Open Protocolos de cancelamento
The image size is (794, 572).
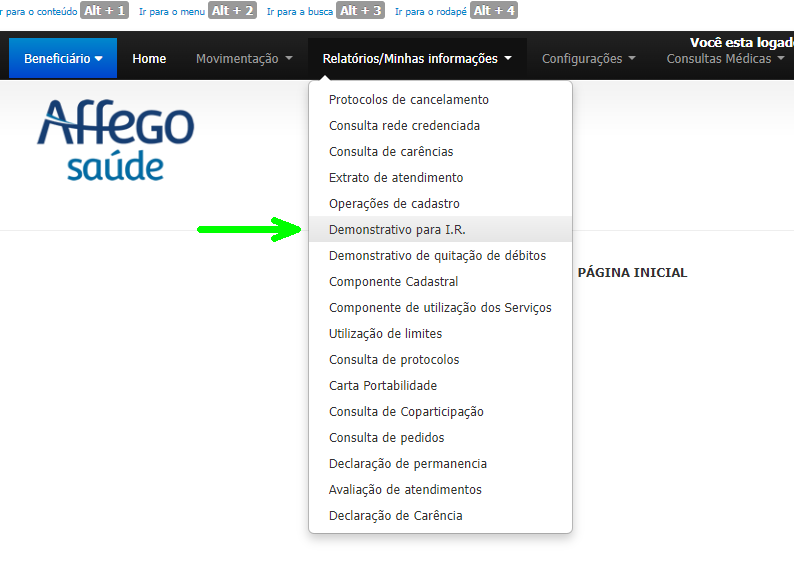coord(409,100)
